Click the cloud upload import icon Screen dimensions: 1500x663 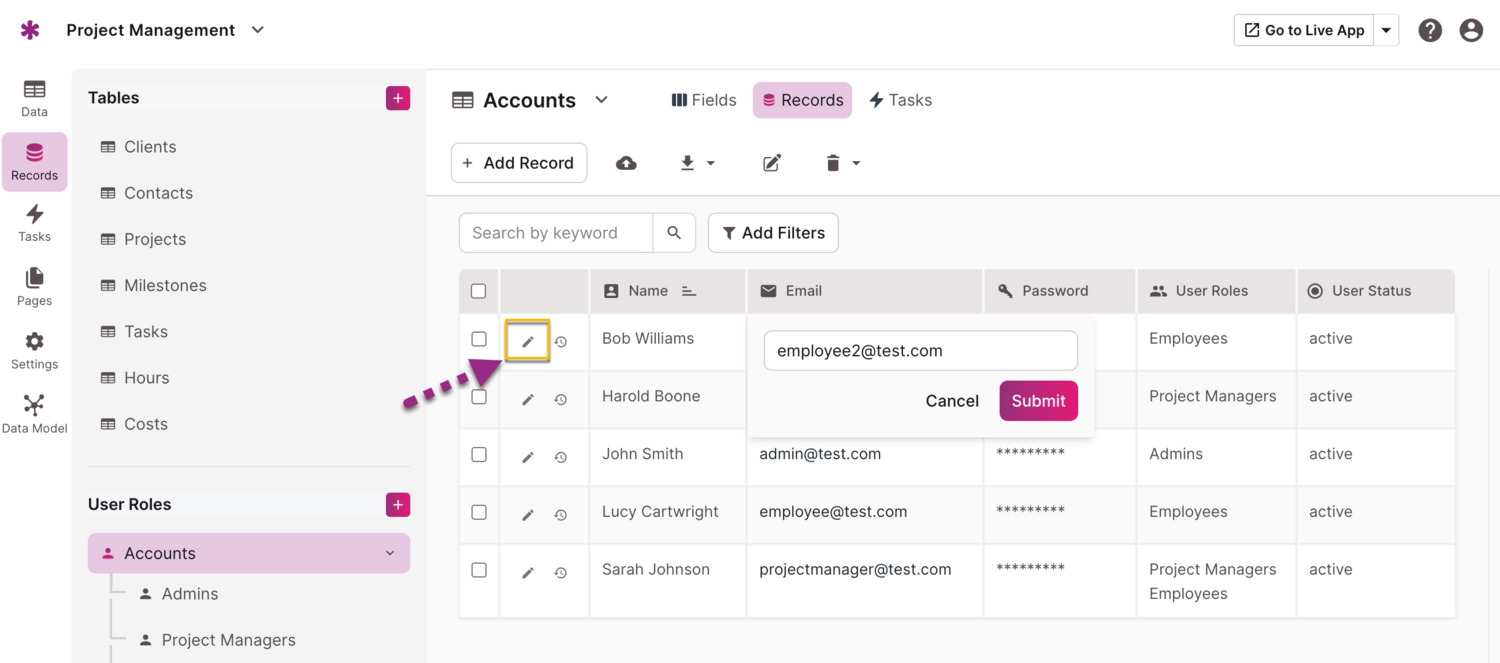click(626, 163)
